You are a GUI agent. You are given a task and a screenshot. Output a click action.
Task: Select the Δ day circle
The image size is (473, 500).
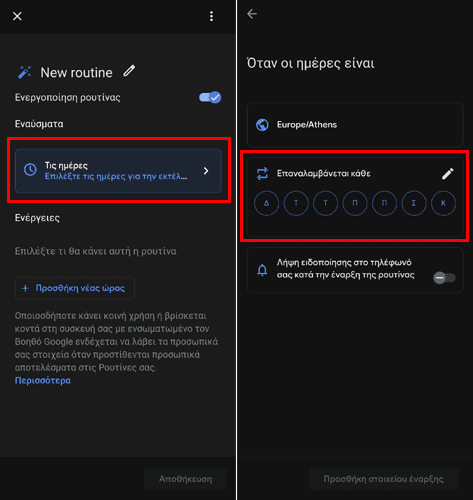(266, 203)
